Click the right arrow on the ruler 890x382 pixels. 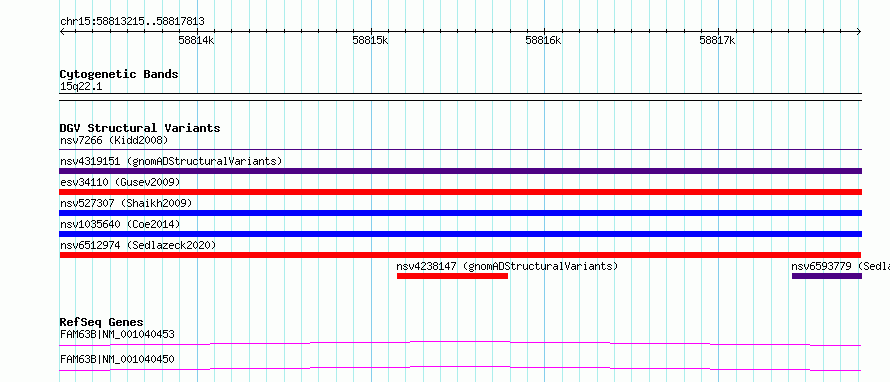859,32
